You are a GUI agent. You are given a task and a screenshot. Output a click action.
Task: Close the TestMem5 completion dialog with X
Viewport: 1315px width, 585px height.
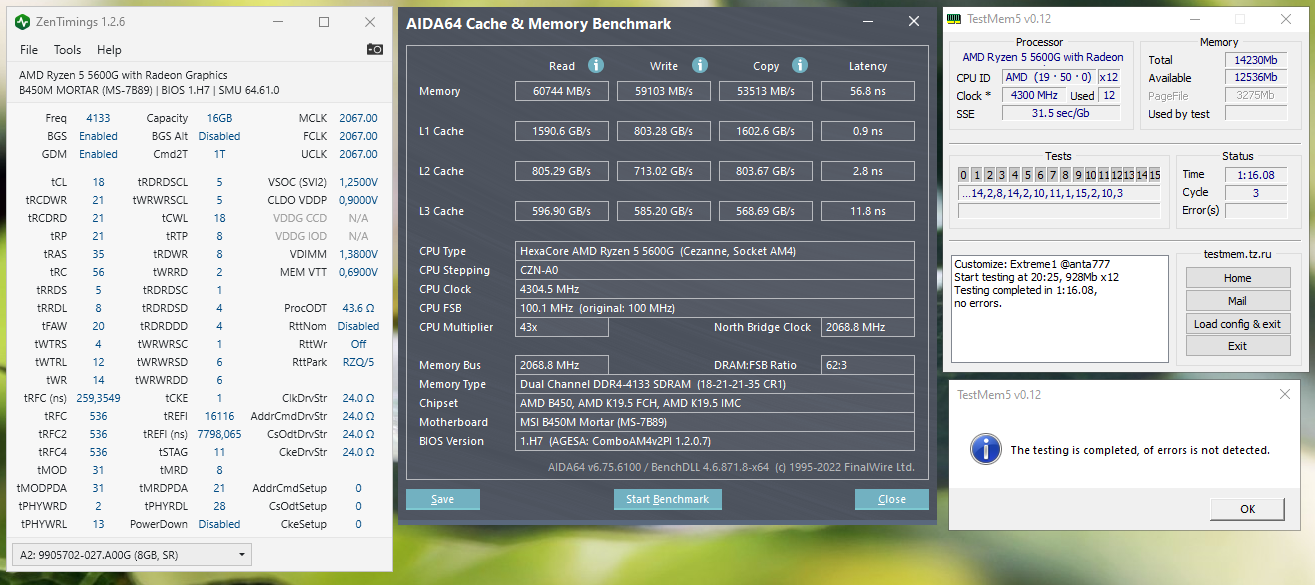[1284, 395]
